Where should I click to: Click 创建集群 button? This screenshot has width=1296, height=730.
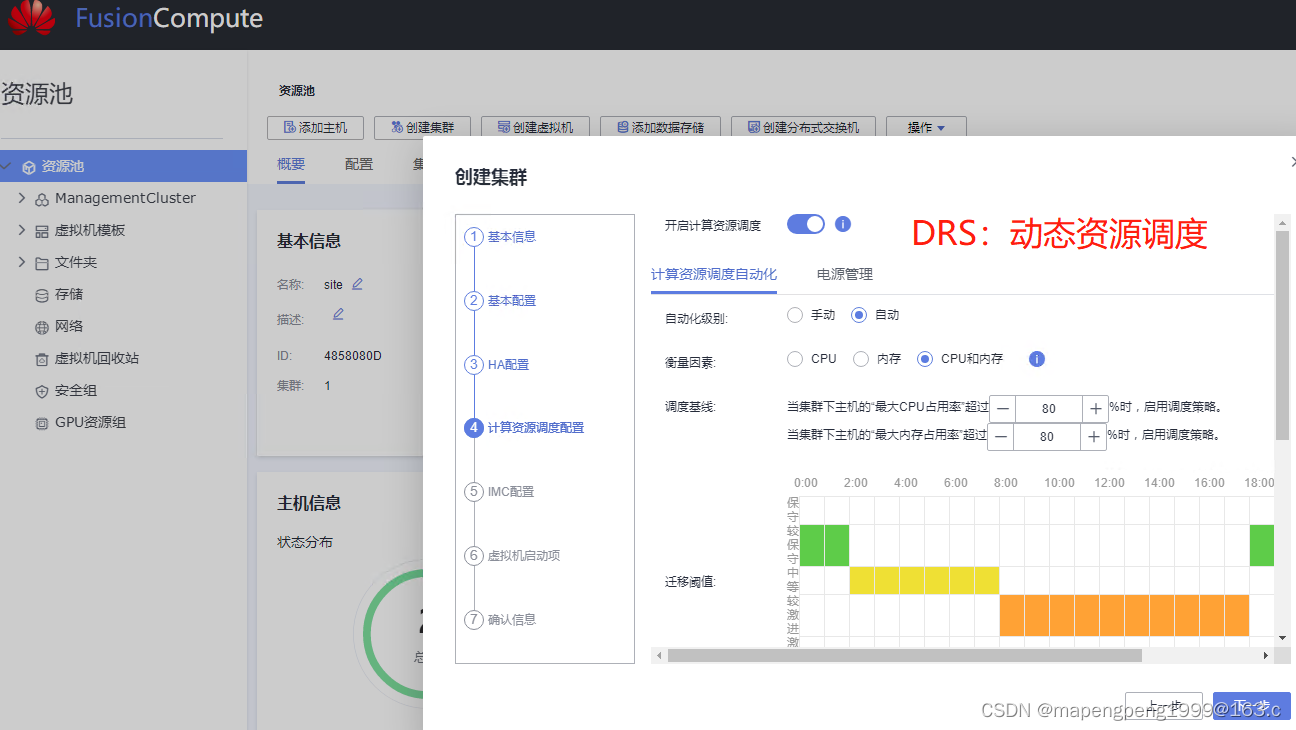422,128
